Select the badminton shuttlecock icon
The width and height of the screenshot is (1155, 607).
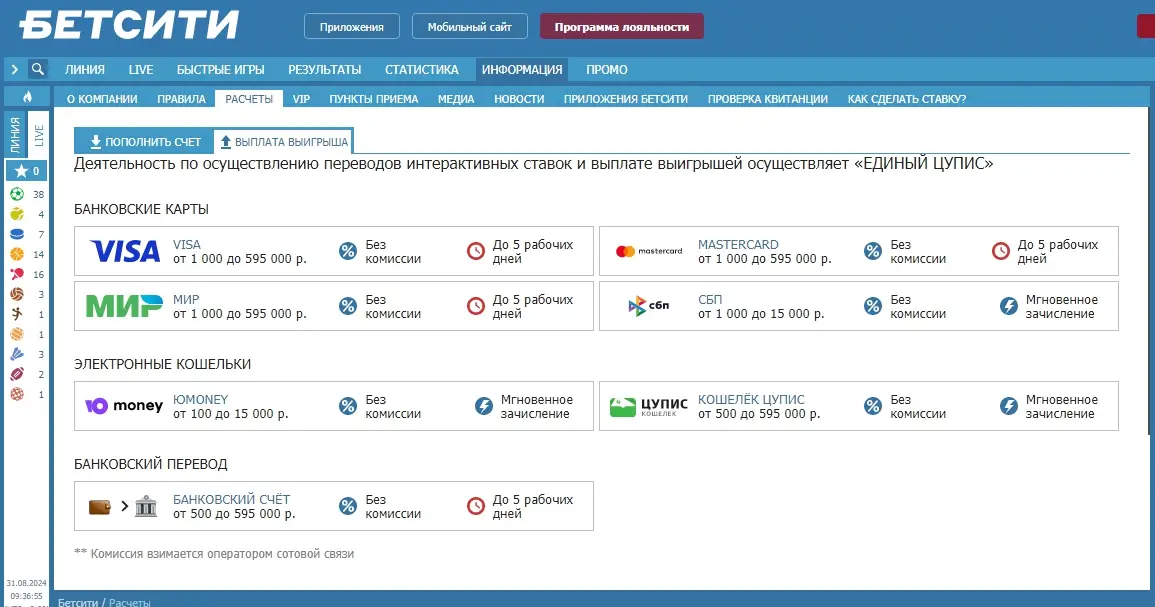point(17,354)
